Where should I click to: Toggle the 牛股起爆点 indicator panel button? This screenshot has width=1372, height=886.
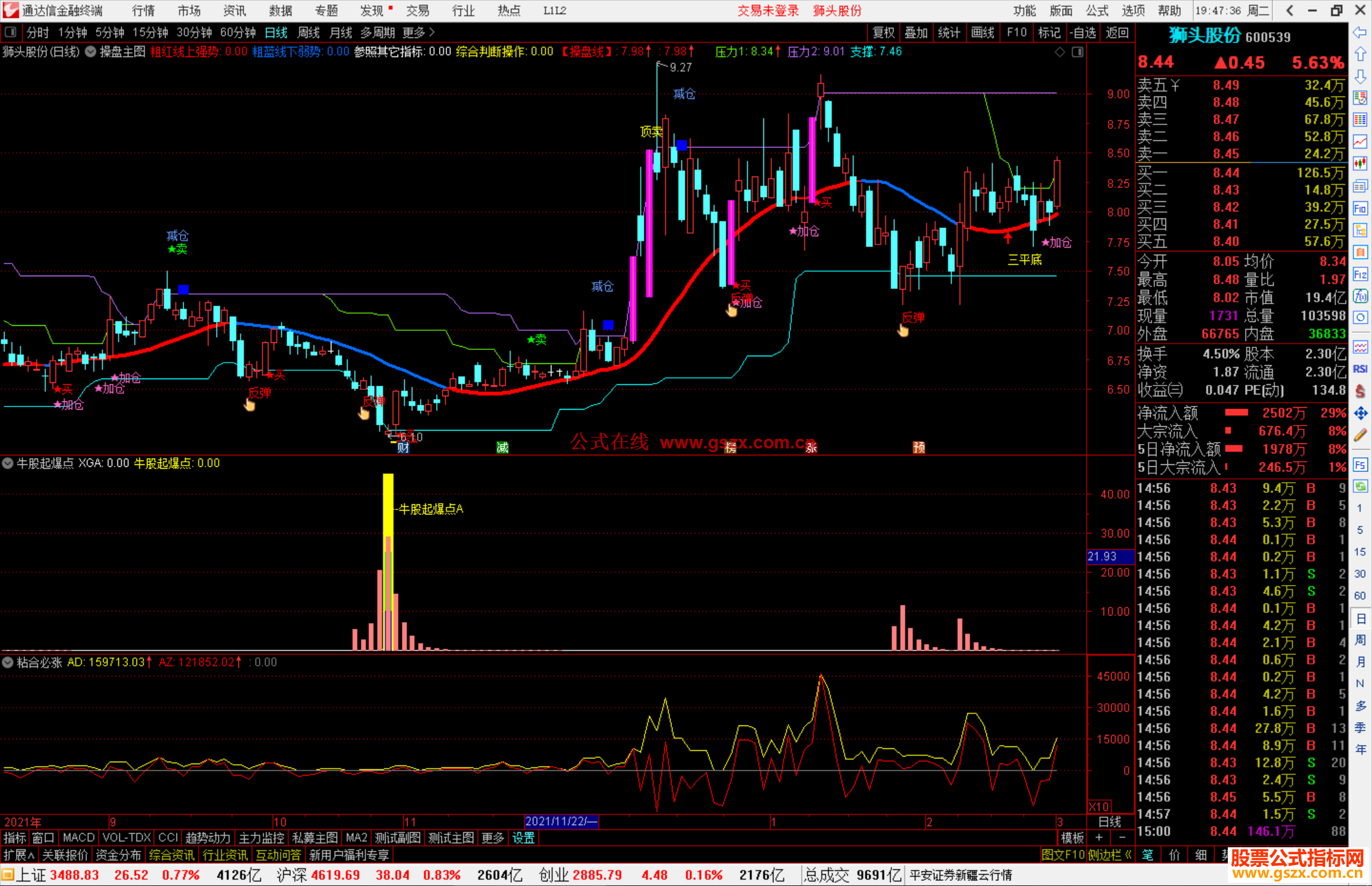point(8,464)
